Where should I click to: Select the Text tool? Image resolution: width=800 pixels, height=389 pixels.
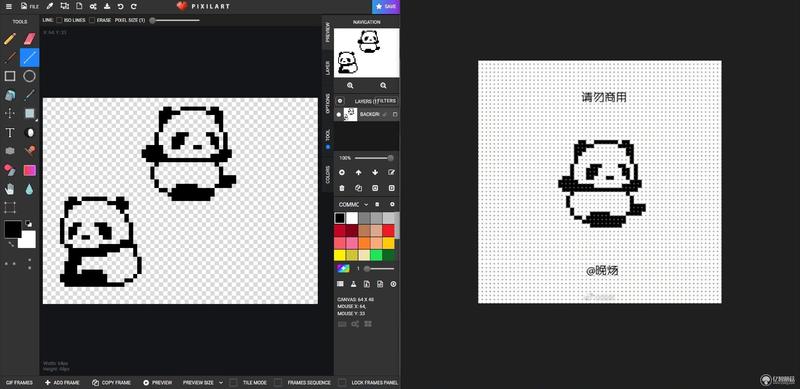click(10, 133)
